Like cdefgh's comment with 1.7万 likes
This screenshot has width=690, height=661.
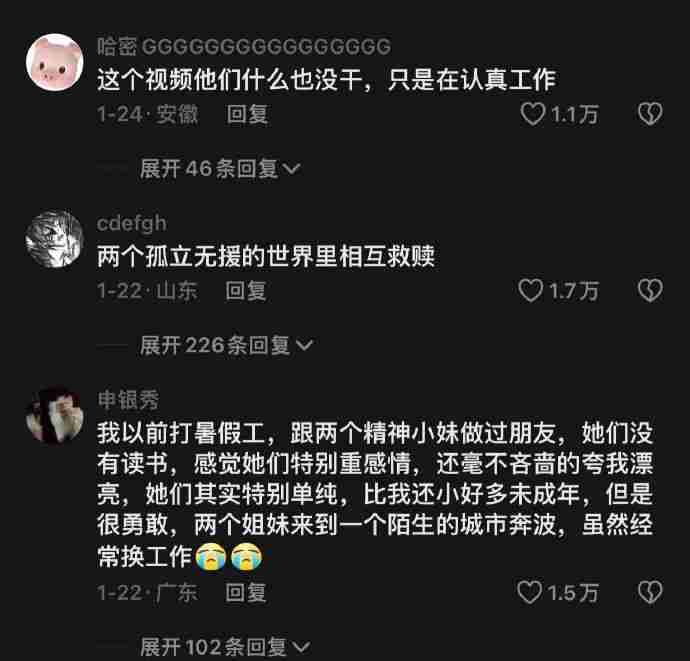531,291
